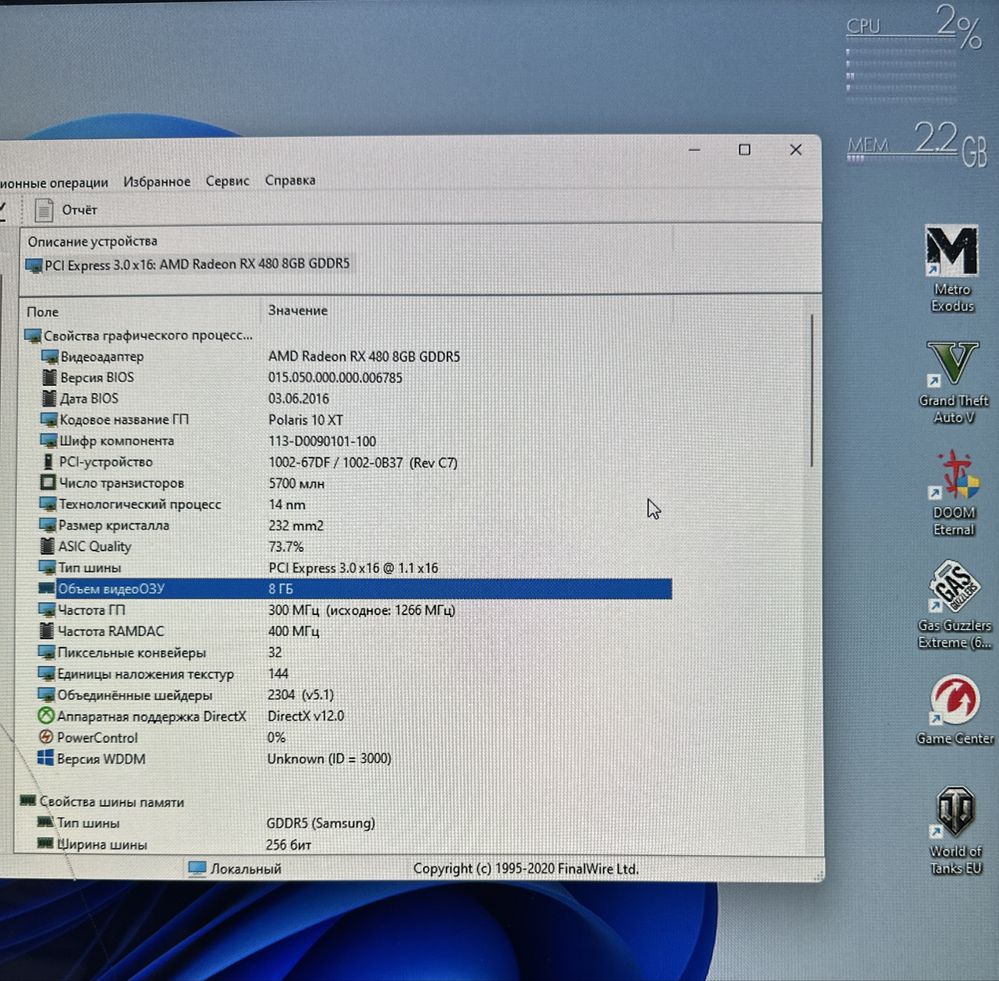Click the Polaris 10 XT value

point(306,420)
